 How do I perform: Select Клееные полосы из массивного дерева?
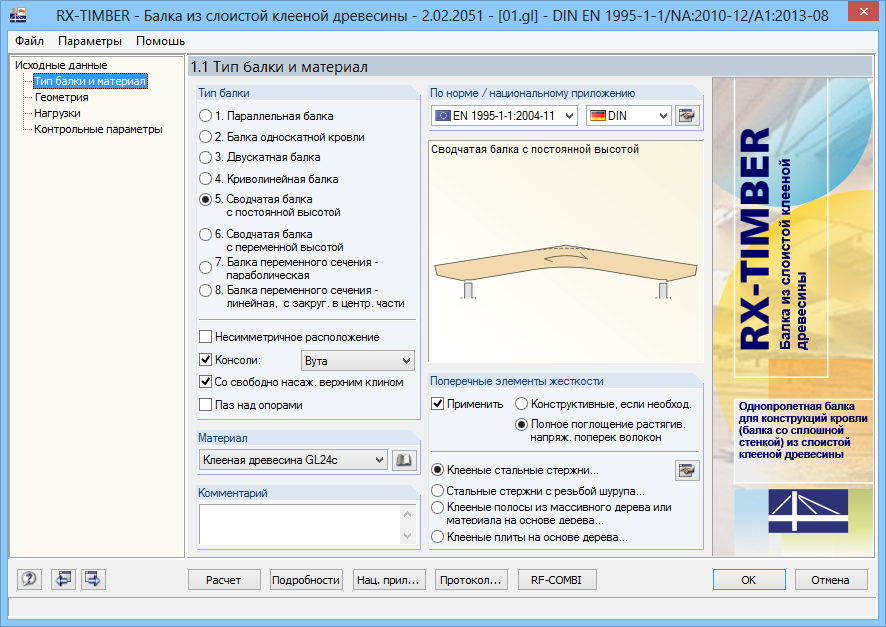click(x=551, y=513)
